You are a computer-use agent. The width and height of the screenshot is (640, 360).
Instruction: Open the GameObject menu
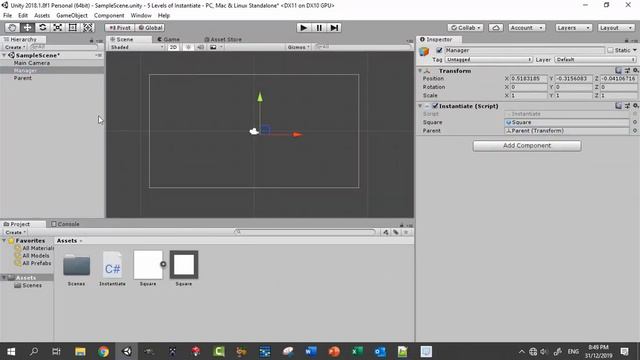click(x=72, y=16)
